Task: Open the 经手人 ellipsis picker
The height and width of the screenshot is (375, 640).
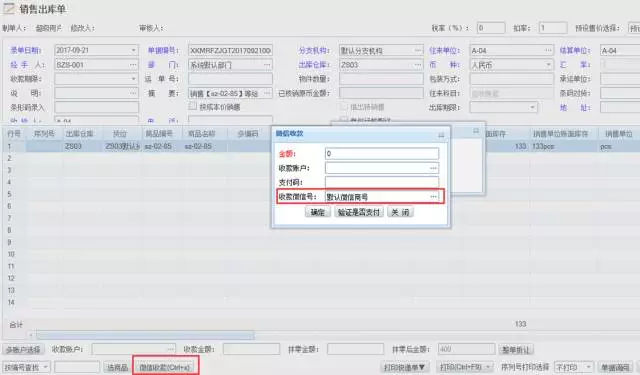Action: pyautogui.click(x=133, y=64)
